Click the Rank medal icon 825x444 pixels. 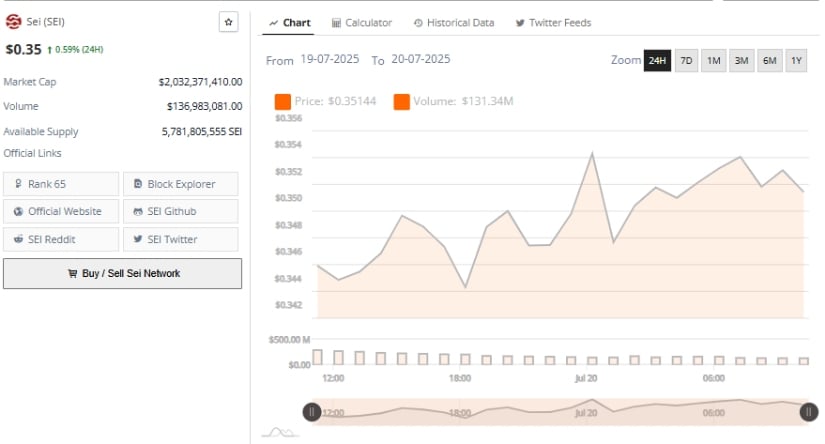pyautogui.click(x=18, y=184)
